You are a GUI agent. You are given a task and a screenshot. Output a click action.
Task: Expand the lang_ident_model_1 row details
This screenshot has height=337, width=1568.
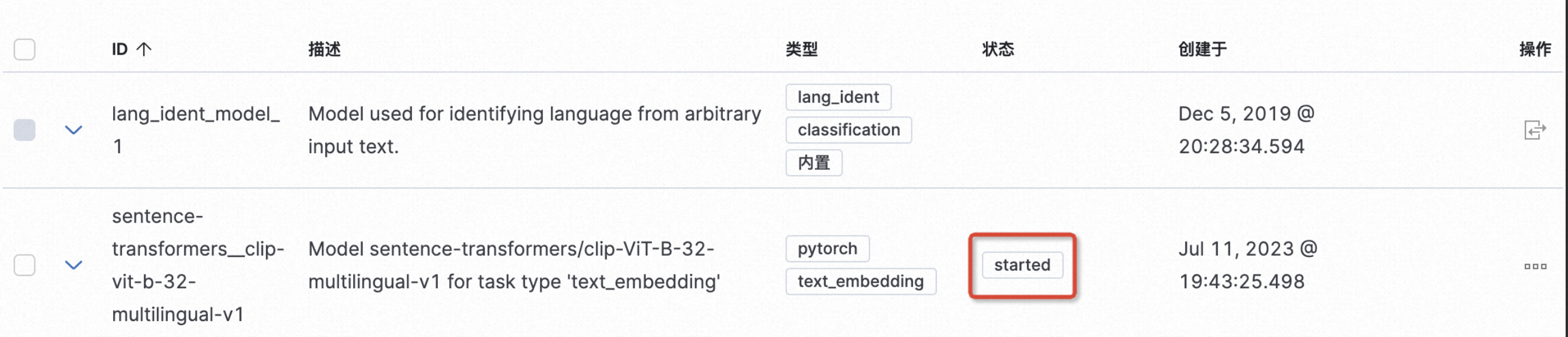pos(73,130)
